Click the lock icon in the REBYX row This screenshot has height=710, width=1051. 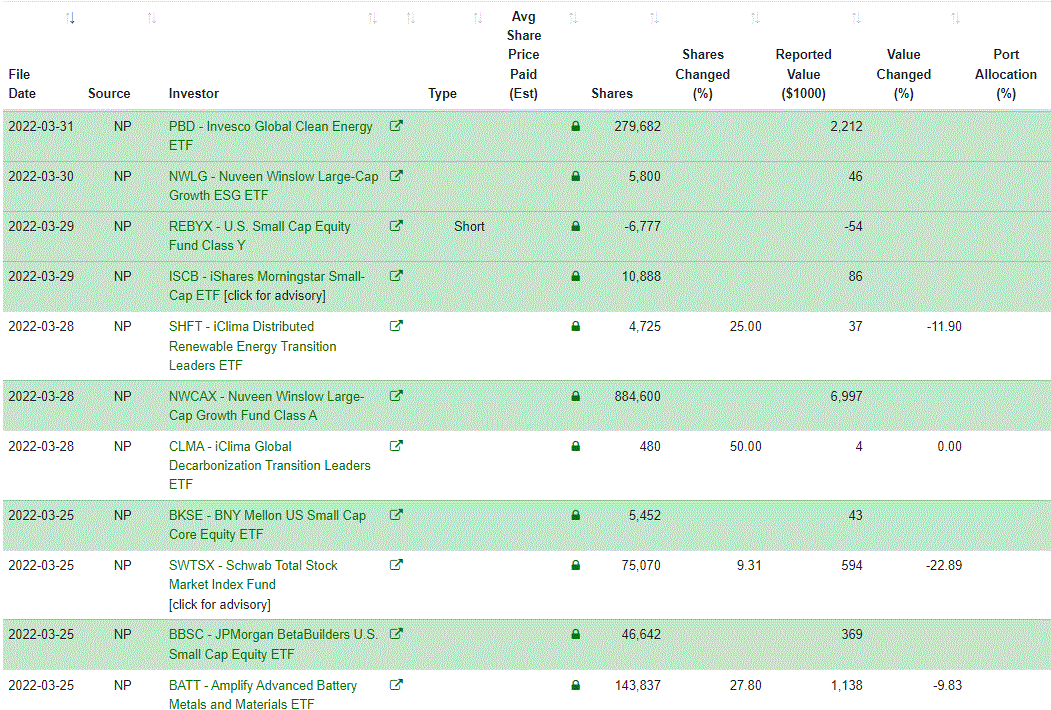click(x=575, y=227)
